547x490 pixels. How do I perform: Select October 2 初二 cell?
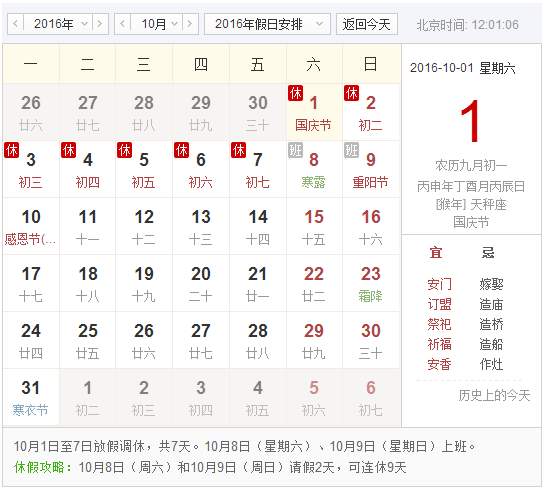click(x=371, y=112)
